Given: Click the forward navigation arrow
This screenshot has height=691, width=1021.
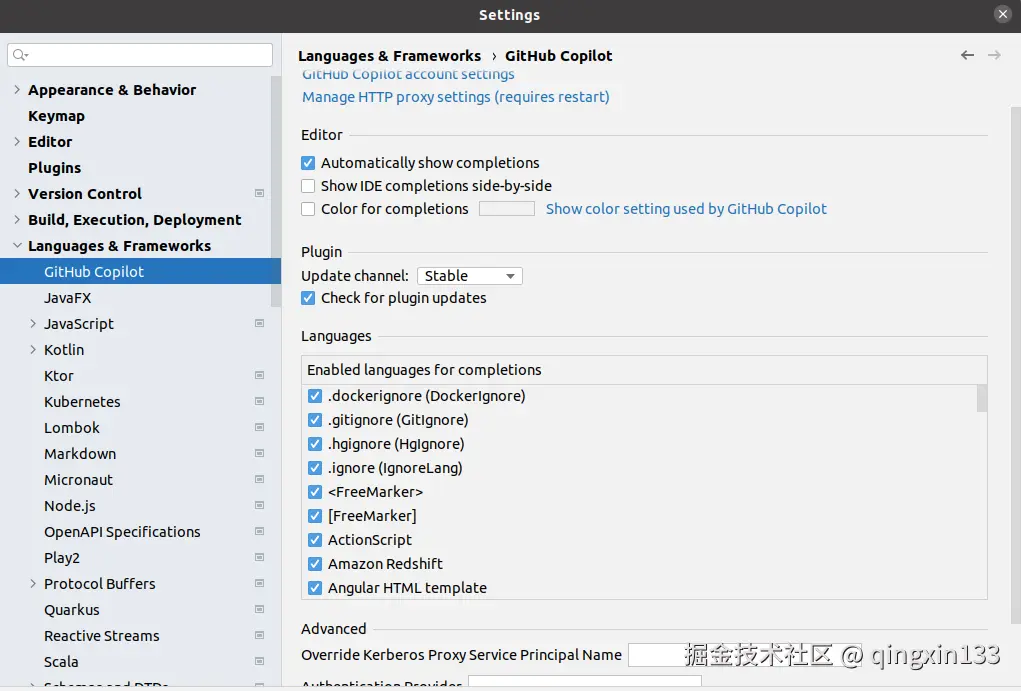Looking at the screenshot, I should [994, 56].
